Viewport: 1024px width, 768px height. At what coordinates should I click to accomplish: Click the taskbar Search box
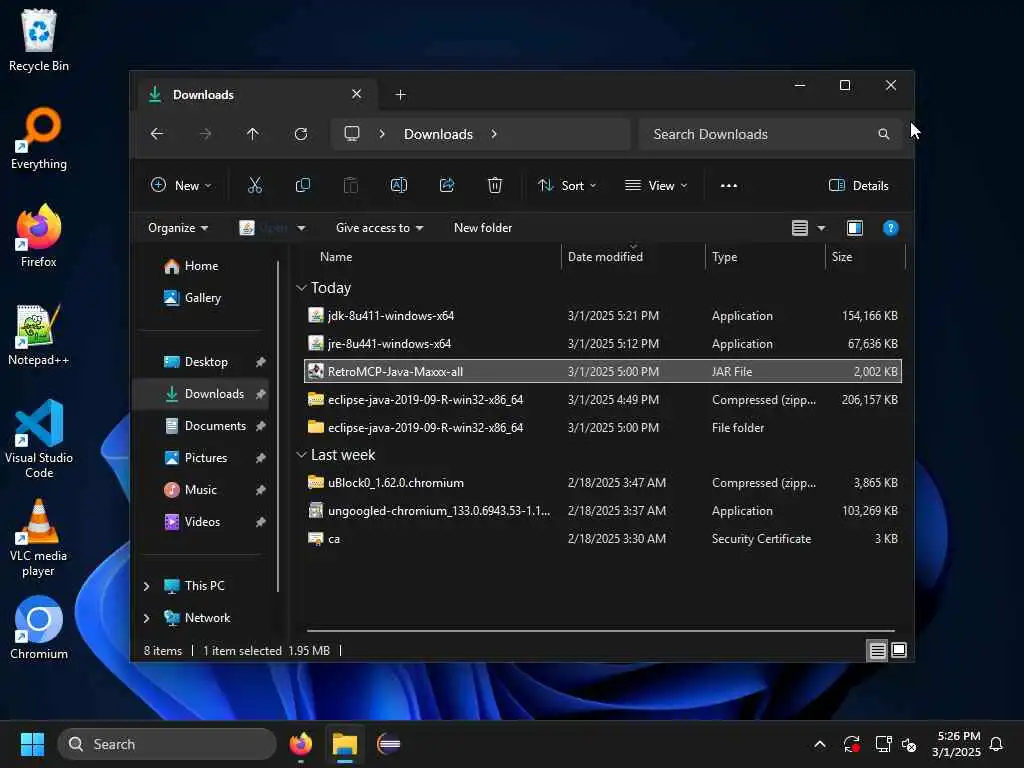pos(167,744)
